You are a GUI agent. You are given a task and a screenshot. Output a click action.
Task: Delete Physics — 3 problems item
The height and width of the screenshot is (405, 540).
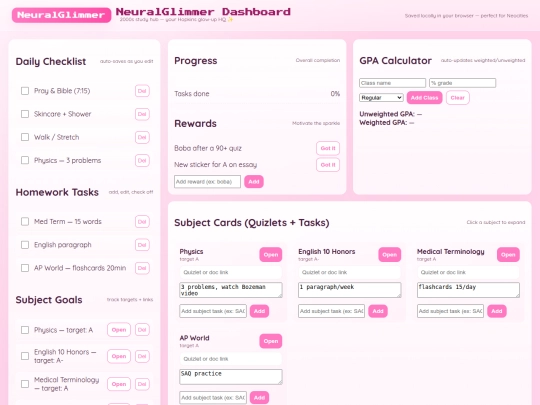click(x=142, y=160)
